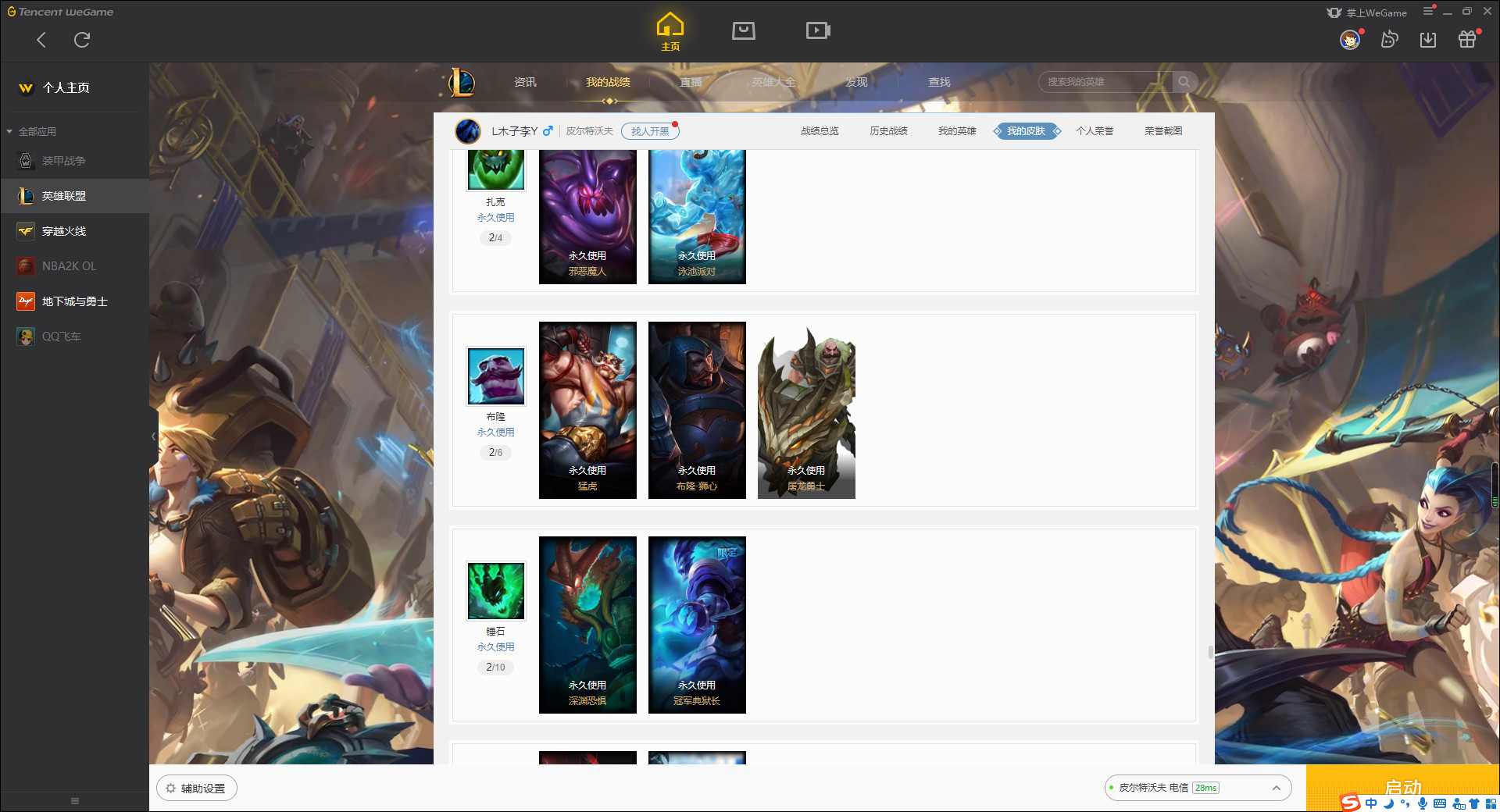This screenshot has height=812, width=1500.
Task: Select 装甲战争 in the sidebar
Action: click(x=74, y=161)
